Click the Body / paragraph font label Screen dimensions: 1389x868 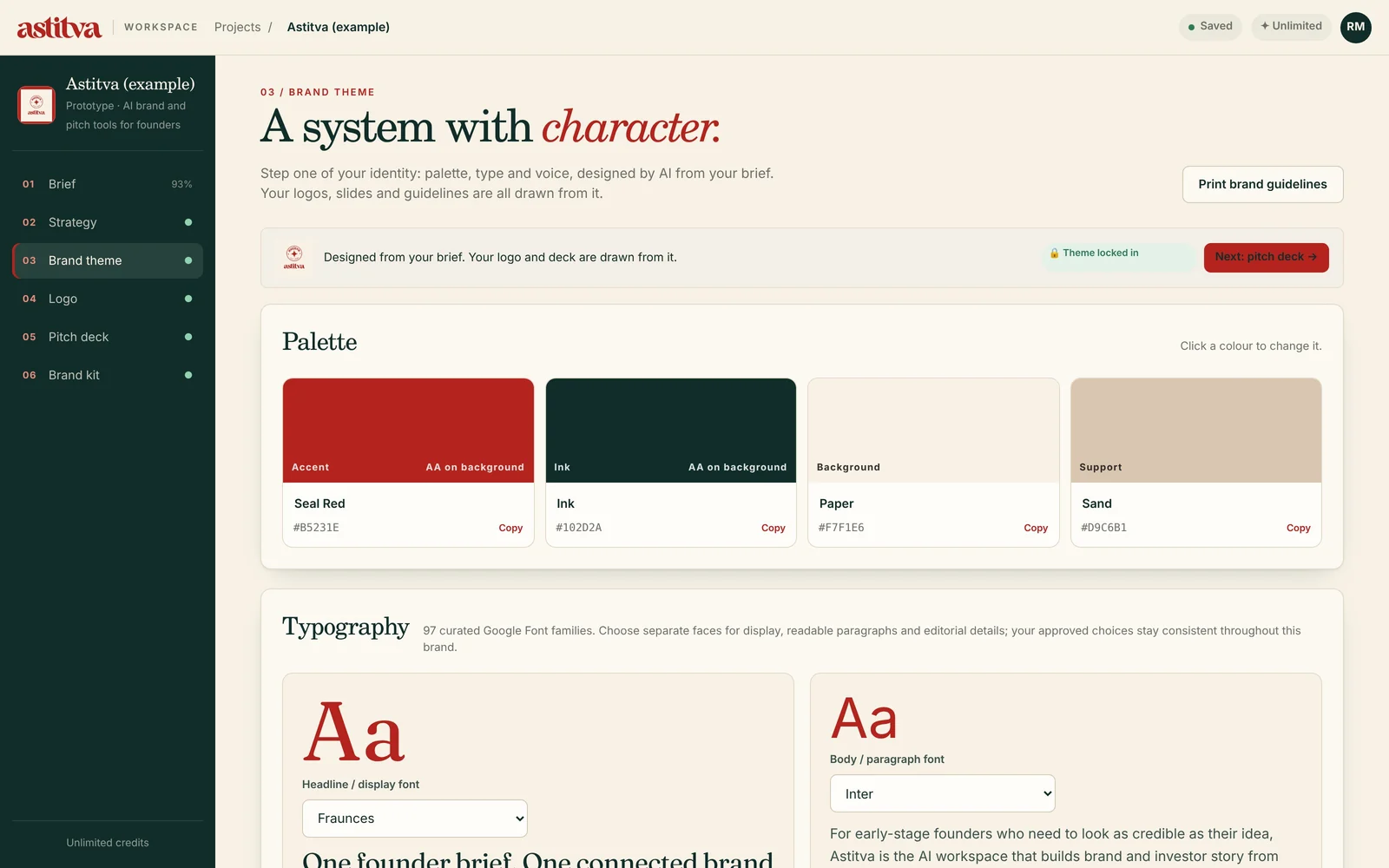pos(887,759)
